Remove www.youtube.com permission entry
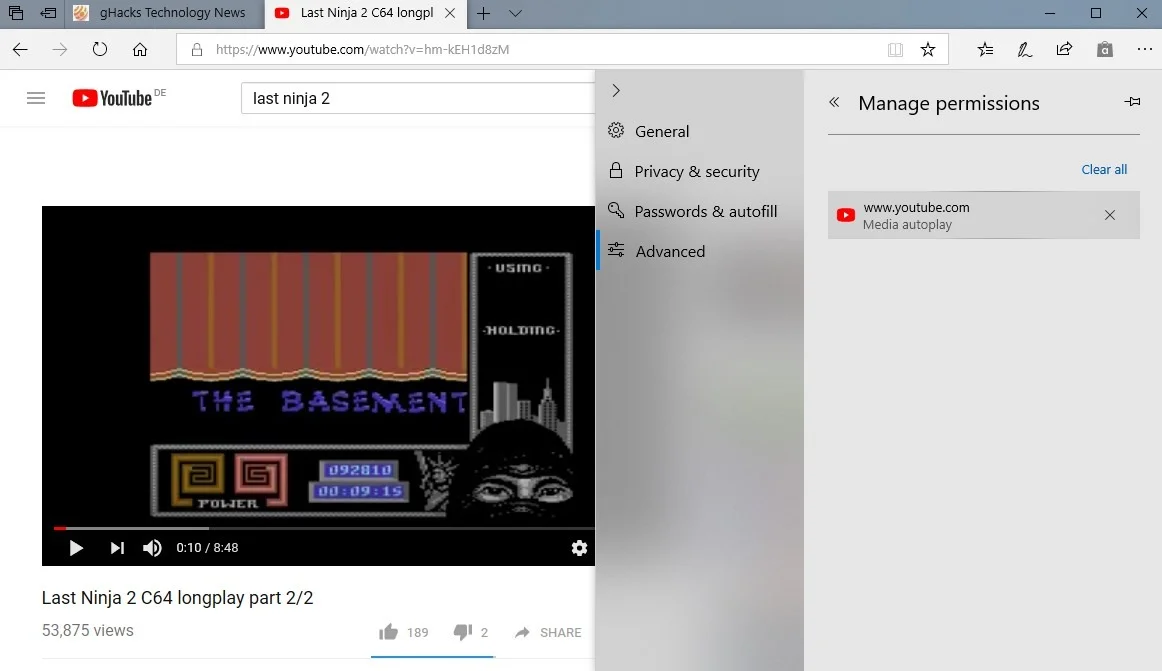 [1109, 215]
